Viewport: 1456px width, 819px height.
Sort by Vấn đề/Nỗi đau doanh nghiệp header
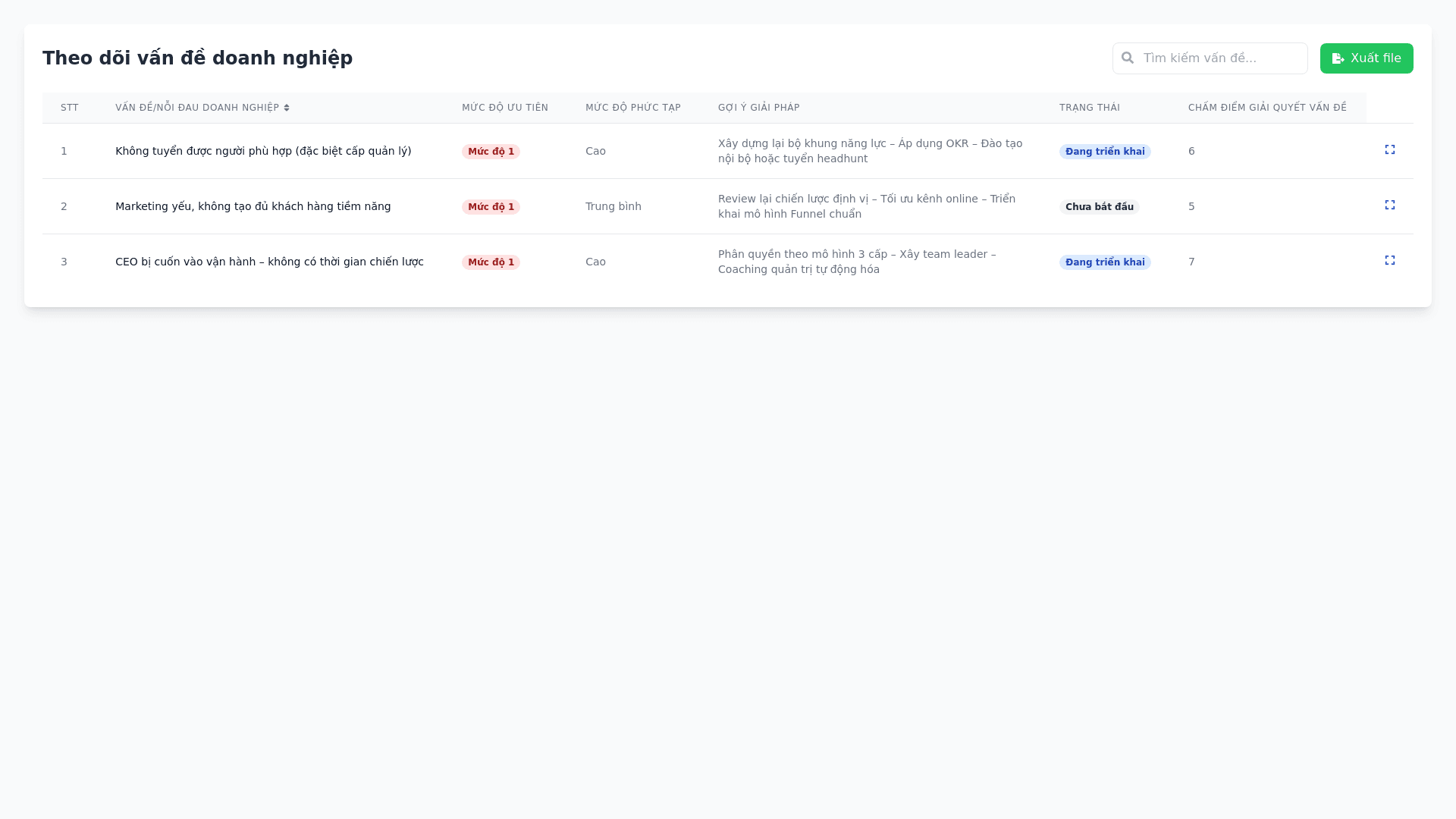(x=197, y=108)
